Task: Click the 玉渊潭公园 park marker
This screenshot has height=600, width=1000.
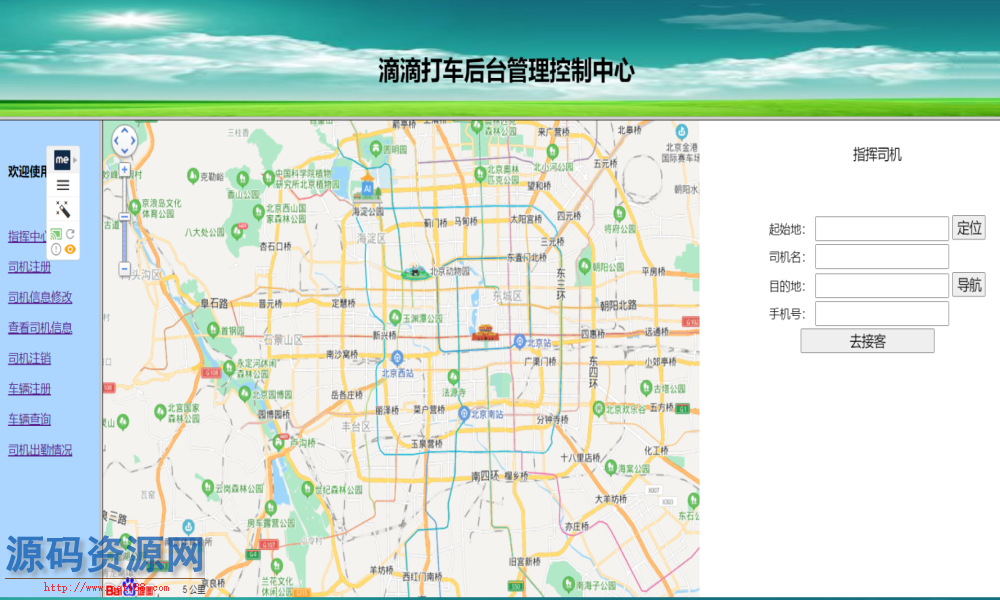Action: [x=395, y=317]
